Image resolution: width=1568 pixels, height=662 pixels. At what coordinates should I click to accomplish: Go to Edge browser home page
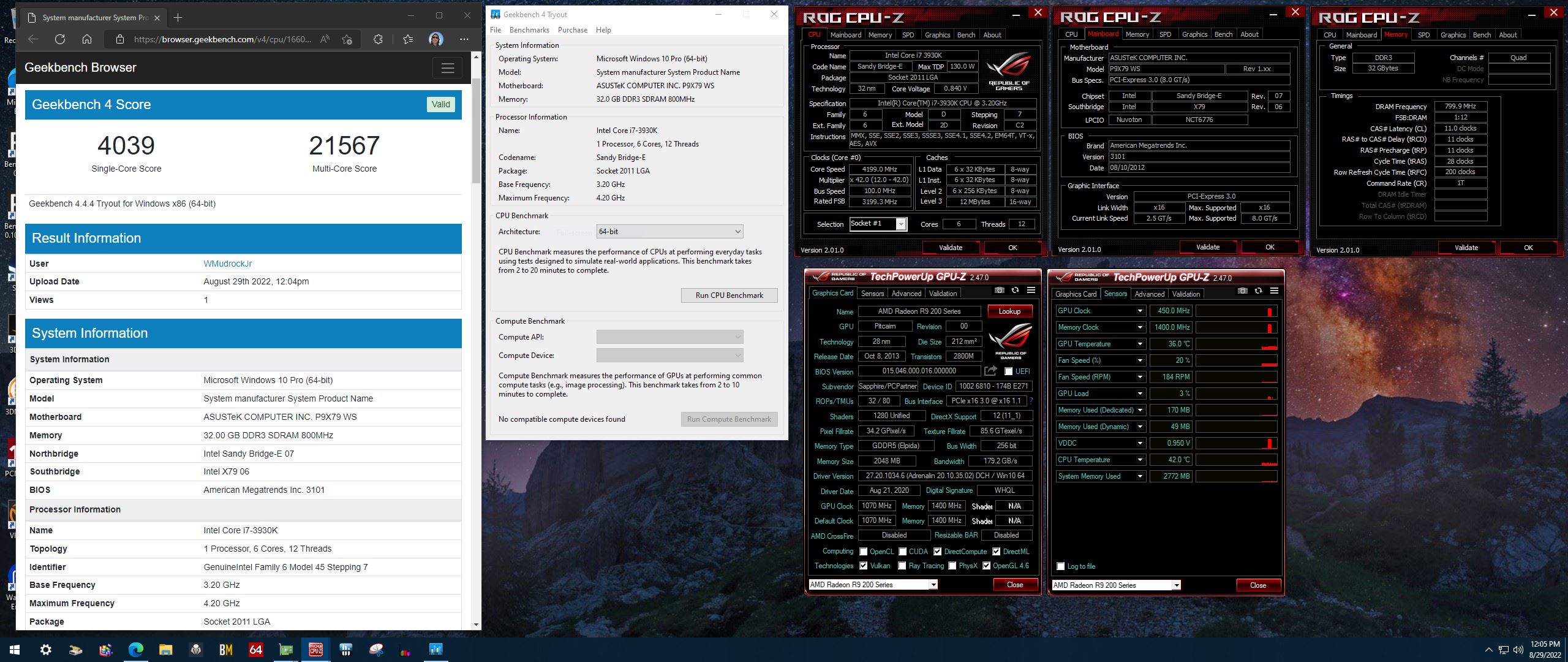[x=87, y=39]
